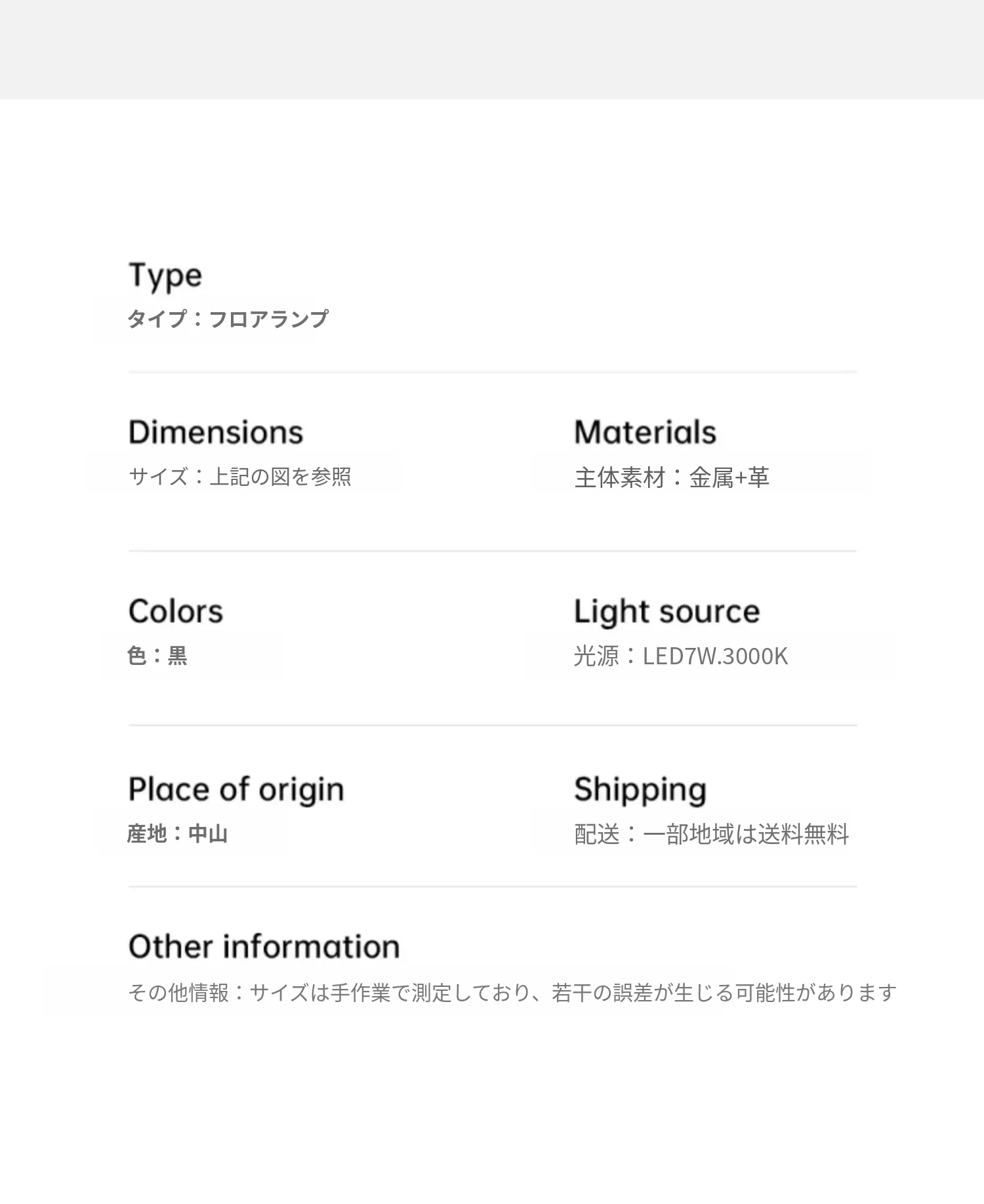
Task: Select the 産地：中山 text
Action: click(177, 834)
